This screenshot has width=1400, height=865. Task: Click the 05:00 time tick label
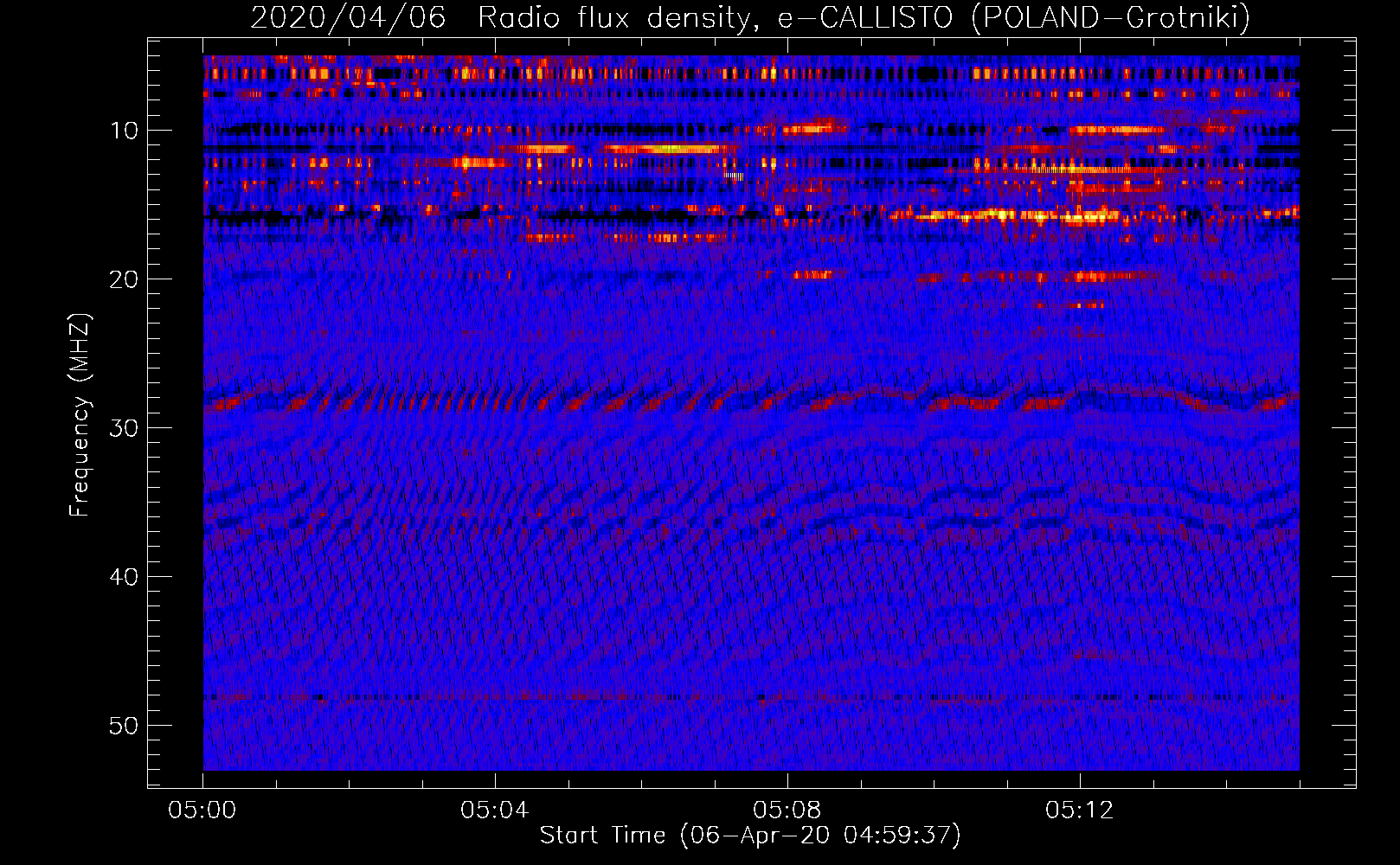coord(202,811)
